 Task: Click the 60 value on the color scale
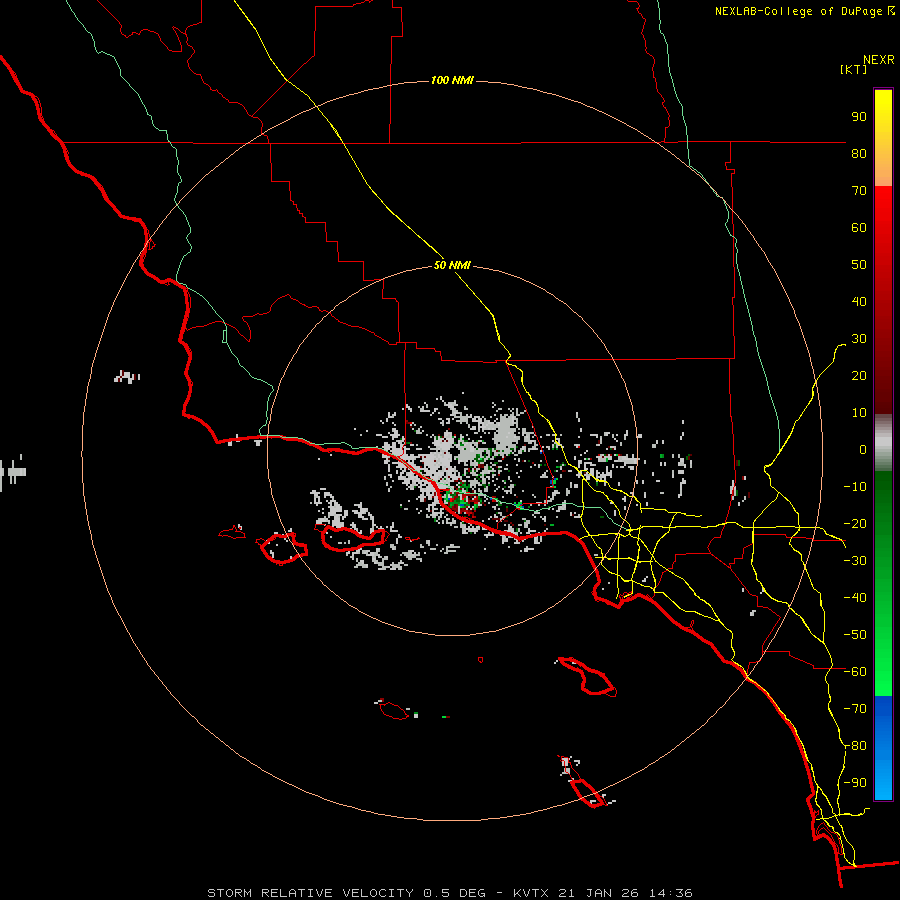click(x=859, y=227)
